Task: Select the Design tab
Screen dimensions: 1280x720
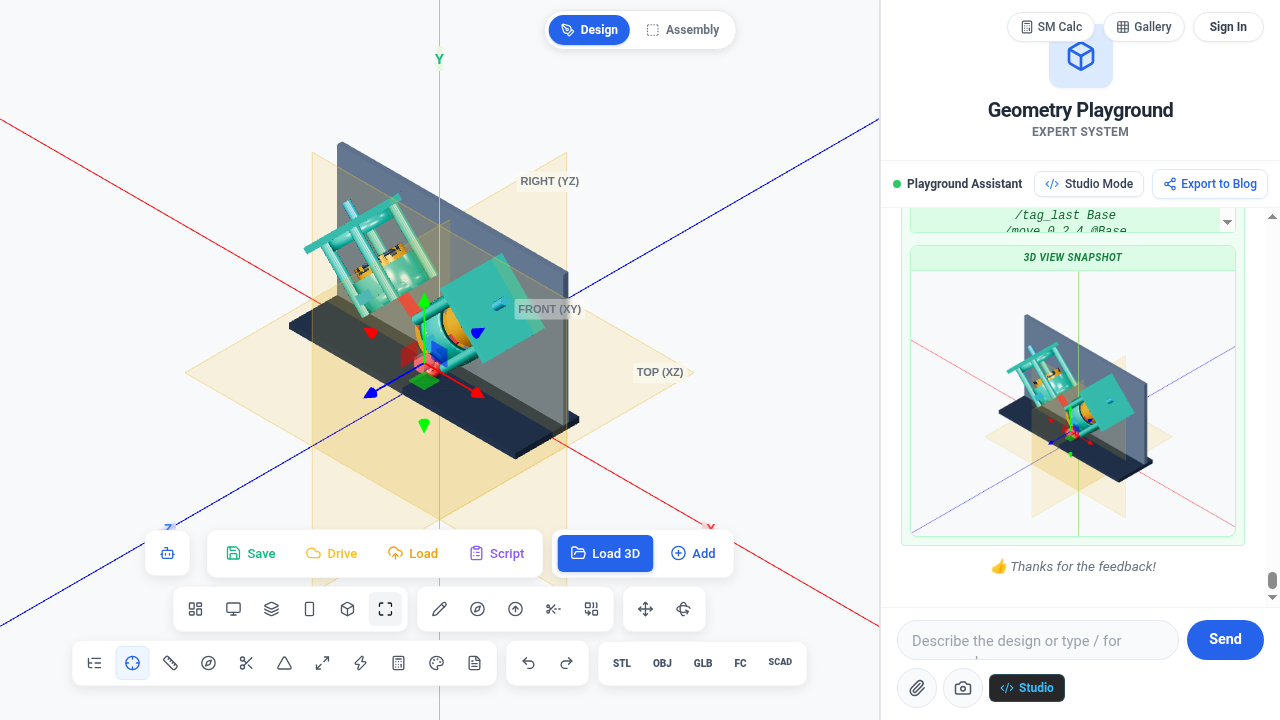Action: tap(589, 30)
